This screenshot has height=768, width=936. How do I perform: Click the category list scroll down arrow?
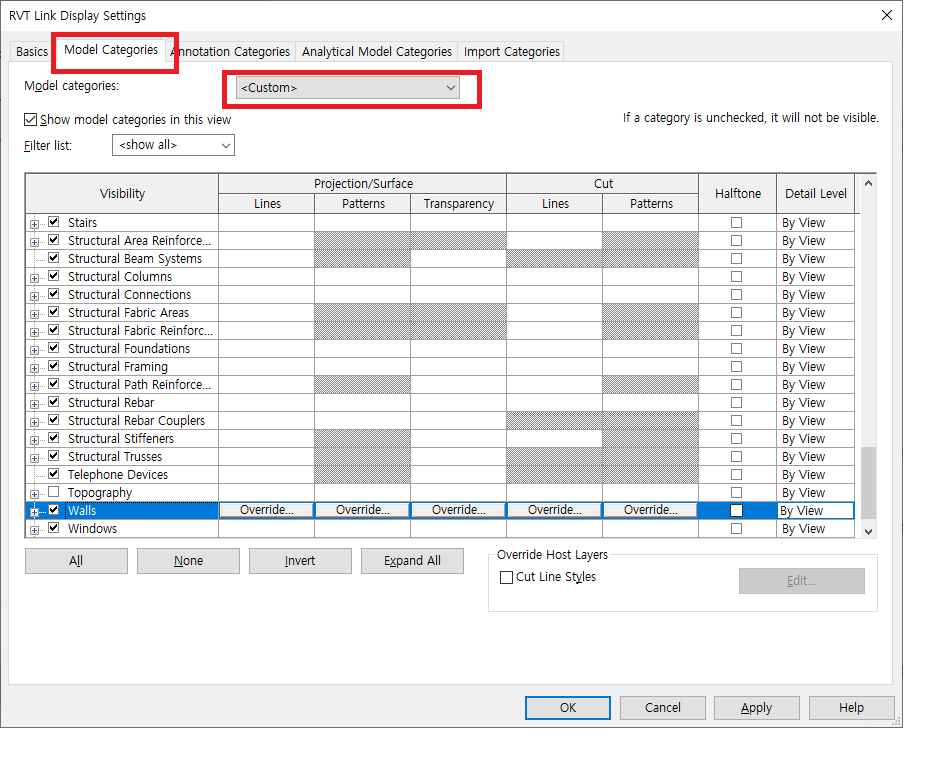pyautogui.click(x=869, y=531)
